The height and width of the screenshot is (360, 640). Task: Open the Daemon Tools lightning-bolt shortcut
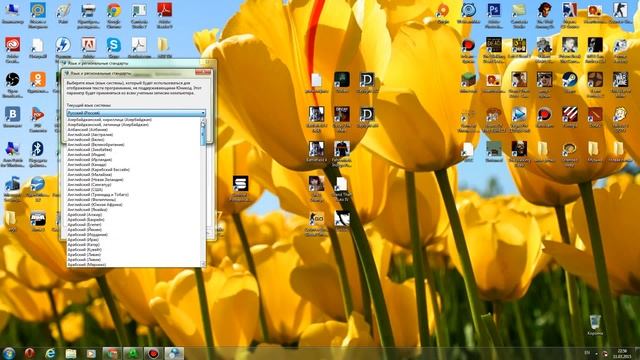(x=63, y=45)
